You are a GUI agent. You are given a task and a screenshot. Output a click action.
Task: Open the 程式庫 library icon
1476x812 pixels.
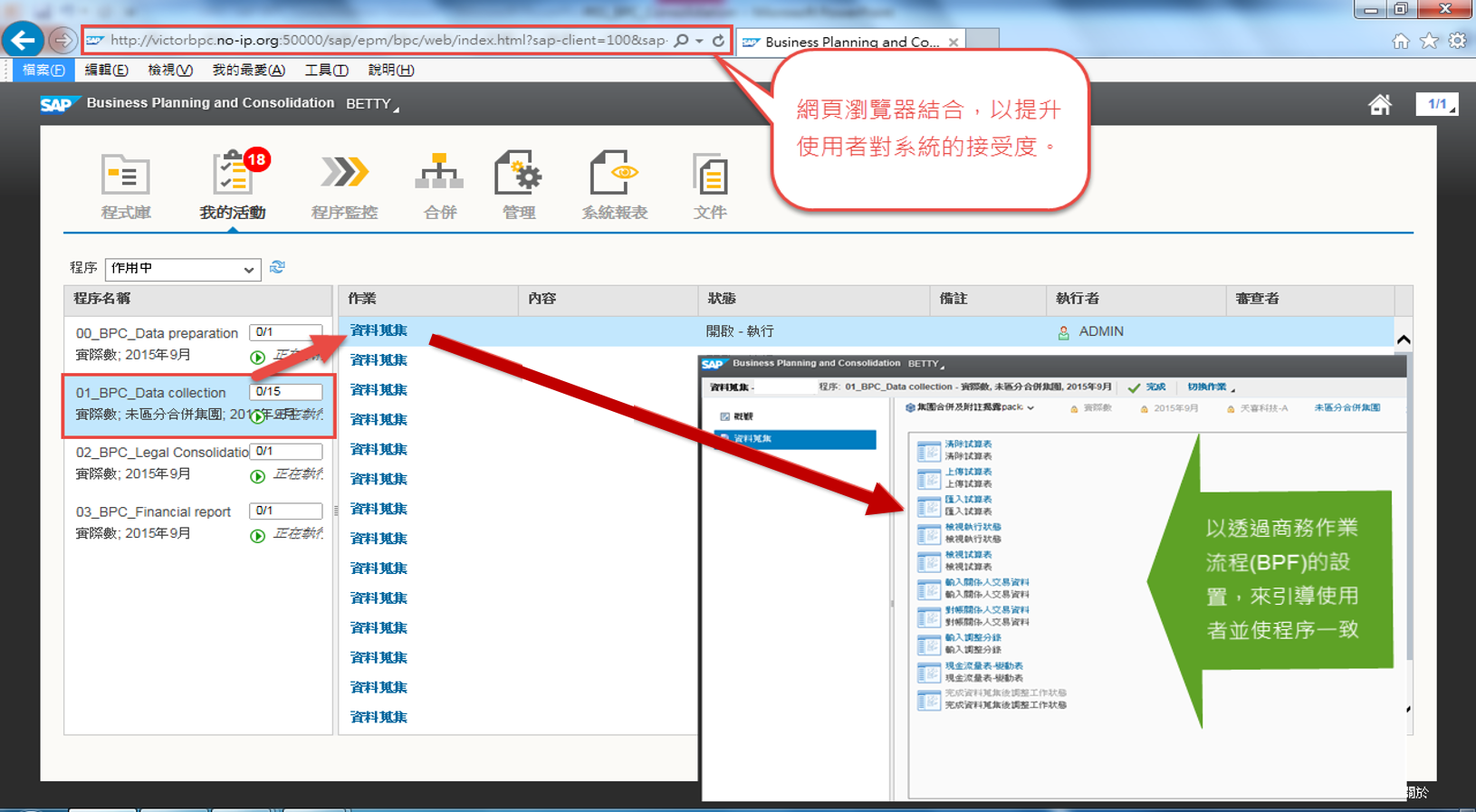click(x=125, y=185)
